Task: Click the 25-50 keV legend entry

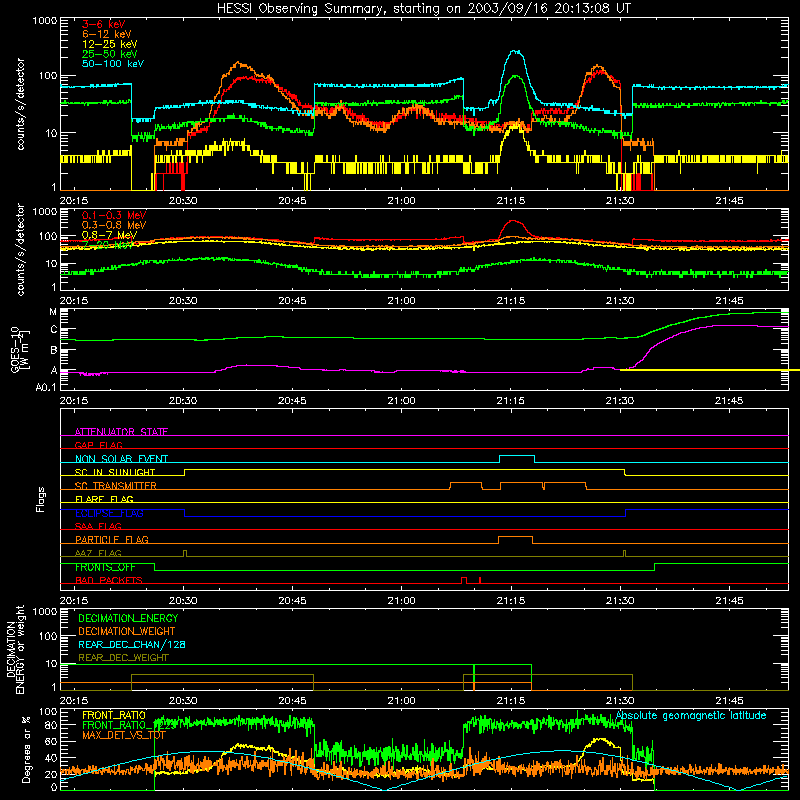Action: pyautogui.click(x=109, y=54)
